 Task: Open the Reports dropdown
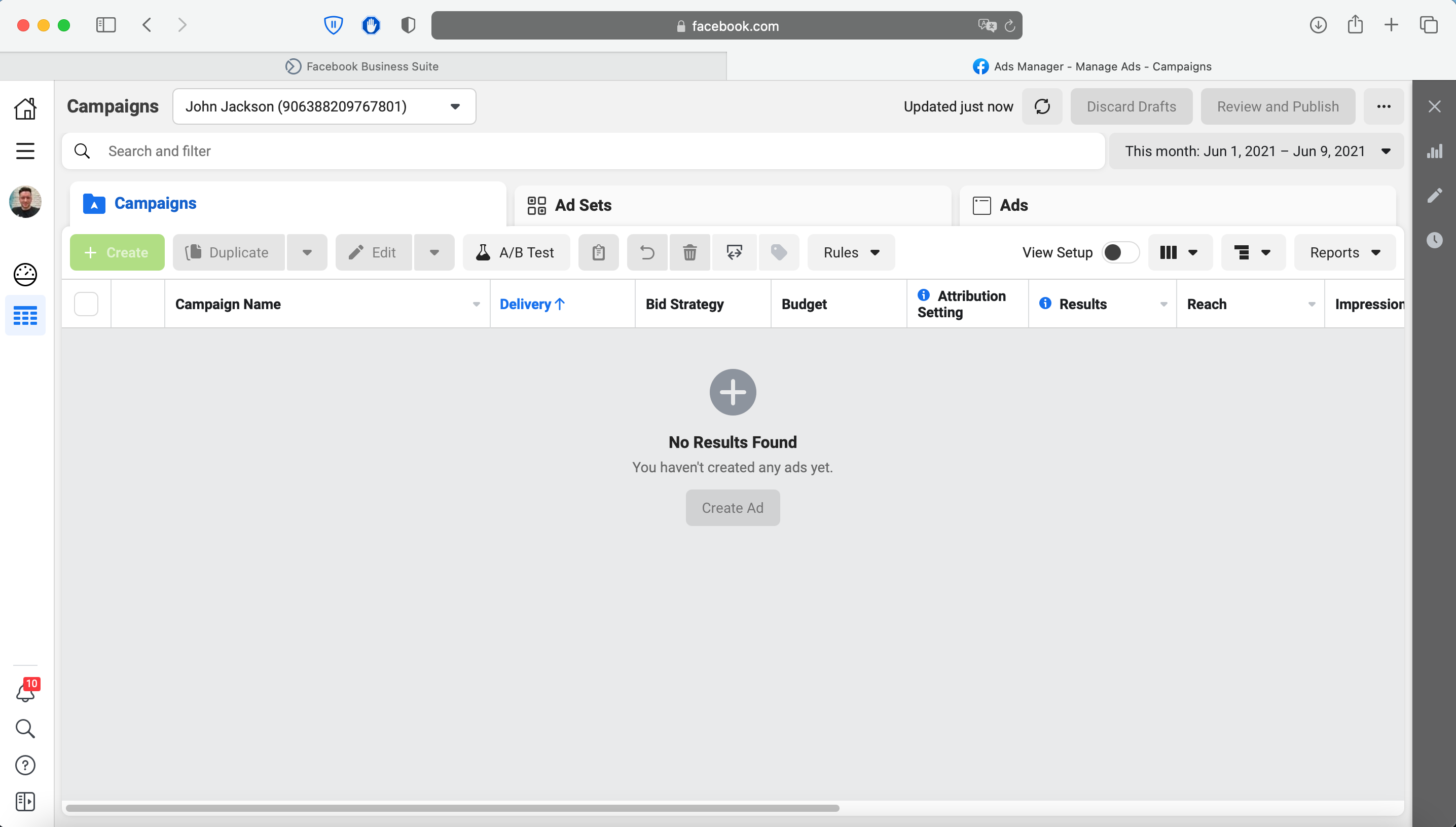coord(1344,253)
